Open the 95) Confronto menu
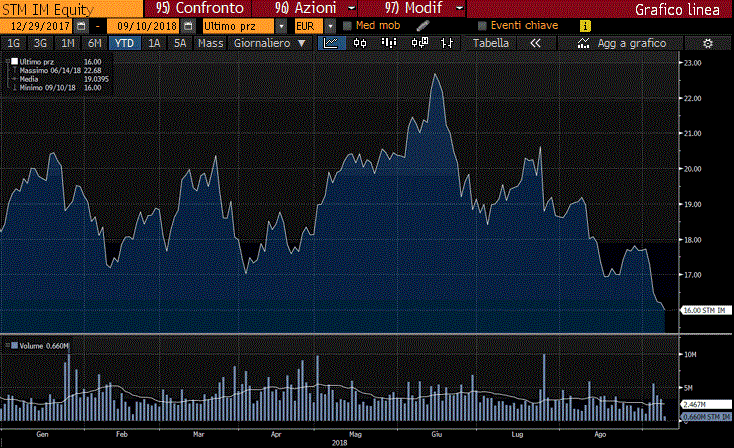Viewport: 734px width, 448px height. tap(200, 8)
